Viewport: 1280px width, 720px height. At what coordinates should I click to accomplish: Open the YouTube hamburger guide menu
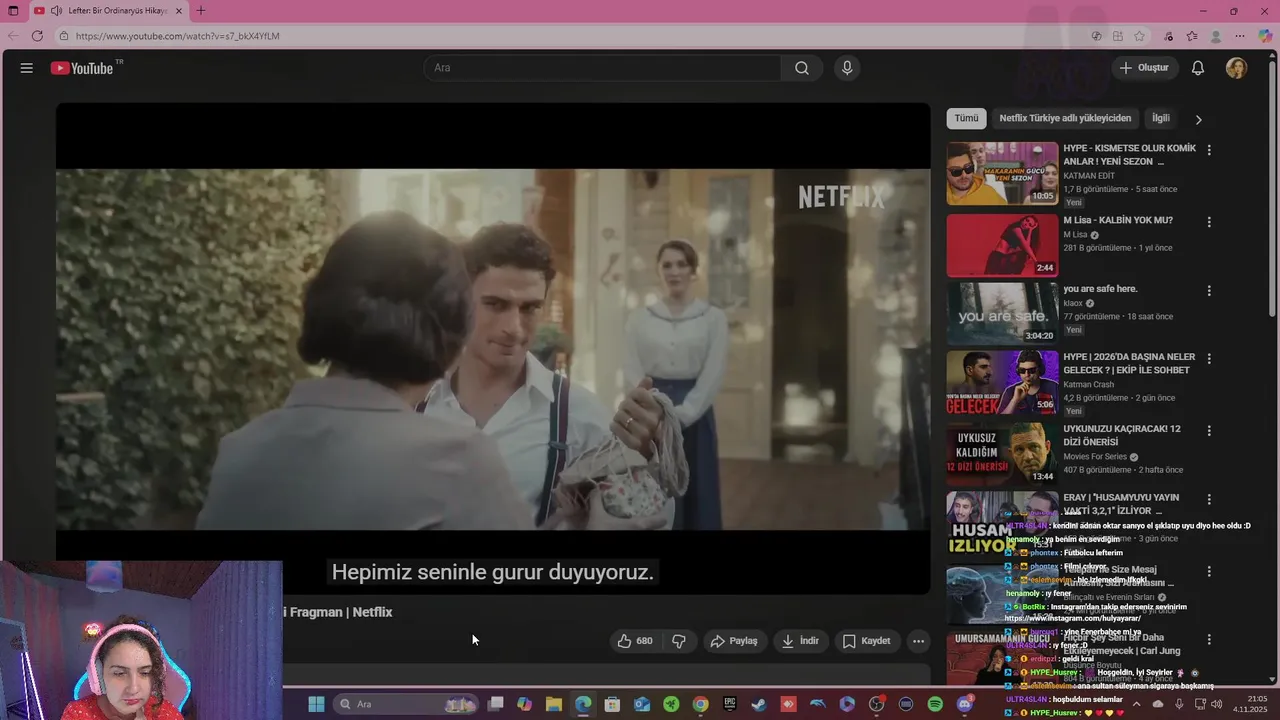click(27, 68)
